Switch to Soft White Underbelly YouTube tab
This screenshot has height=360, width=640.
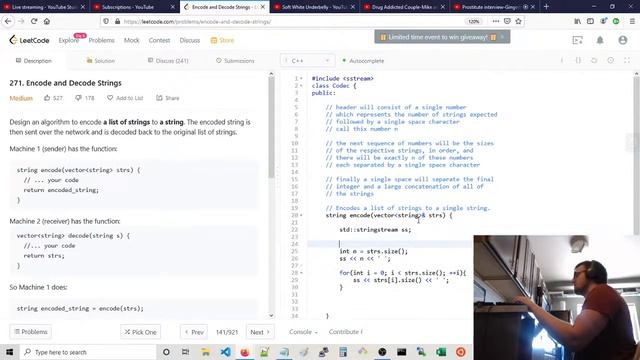tap(314, 7)
